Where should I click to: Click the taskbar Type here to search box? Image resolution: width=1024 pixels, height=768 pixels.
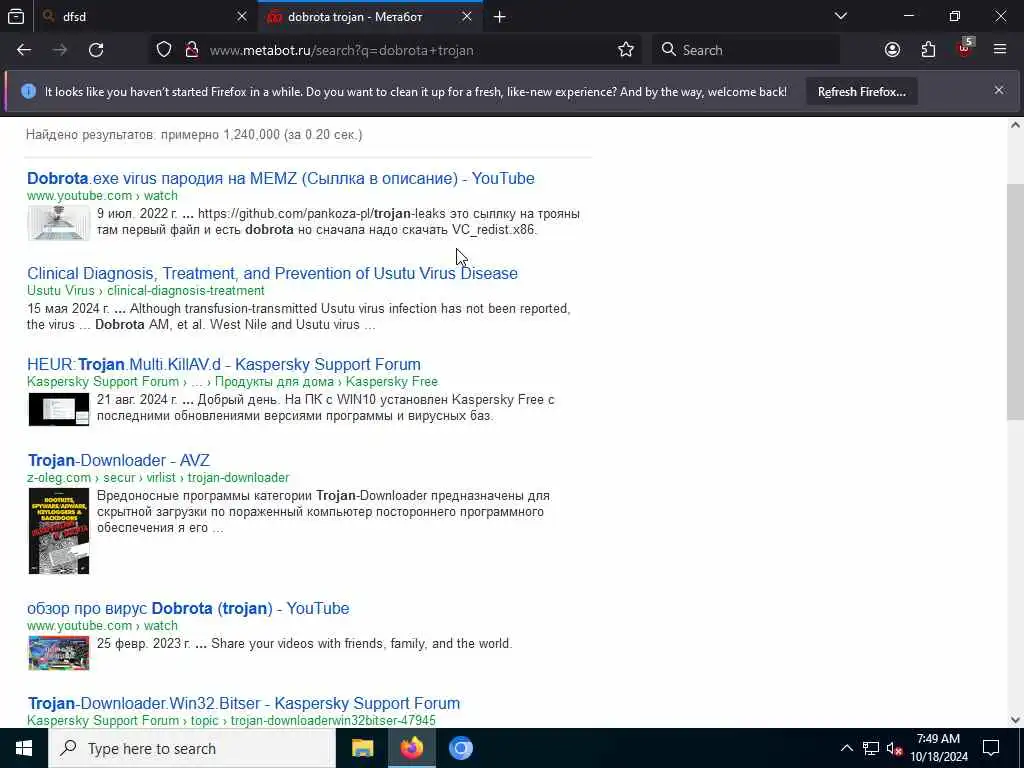pos(192,748)
